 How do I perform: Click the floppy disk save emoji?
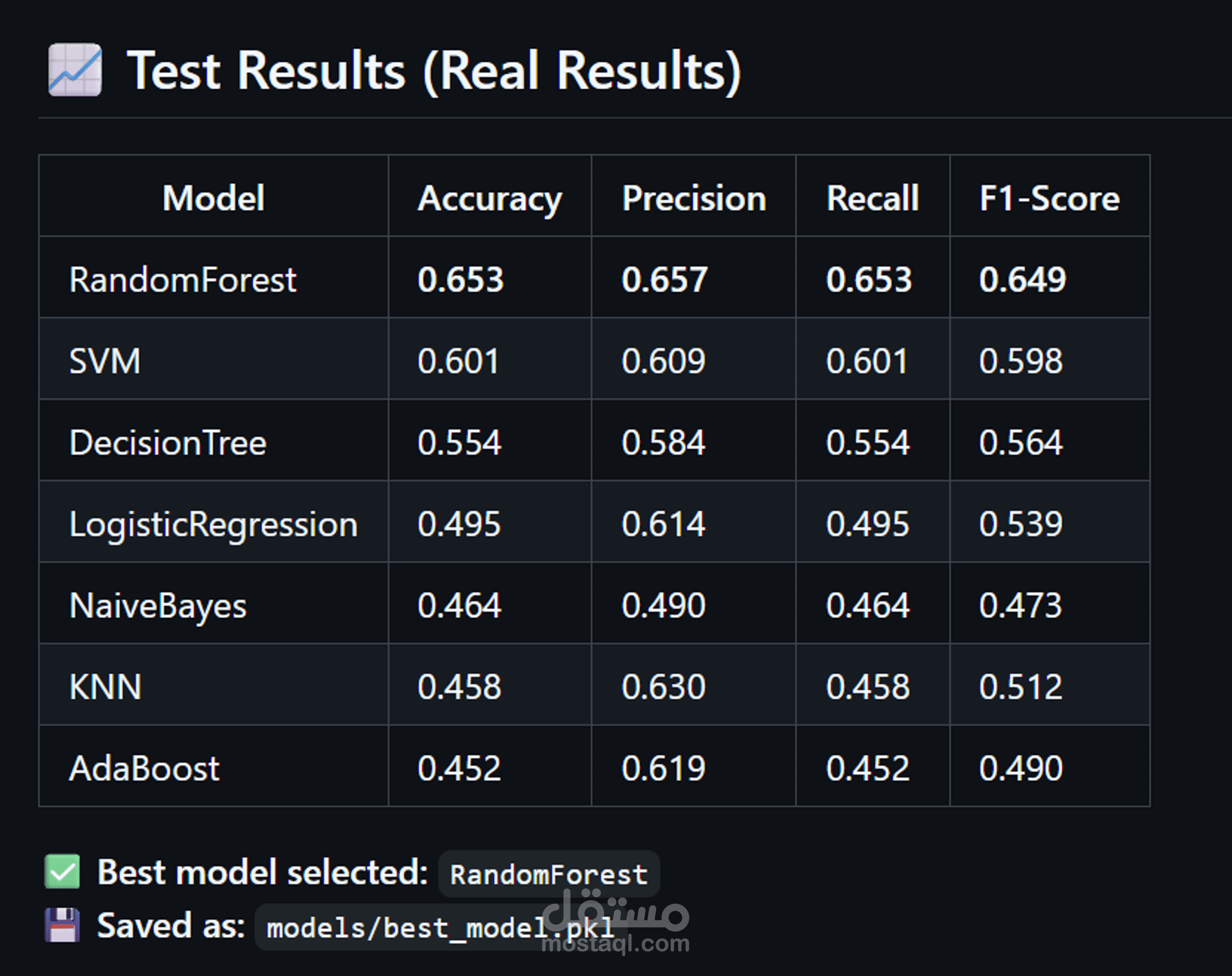click(x=62, y=925)
